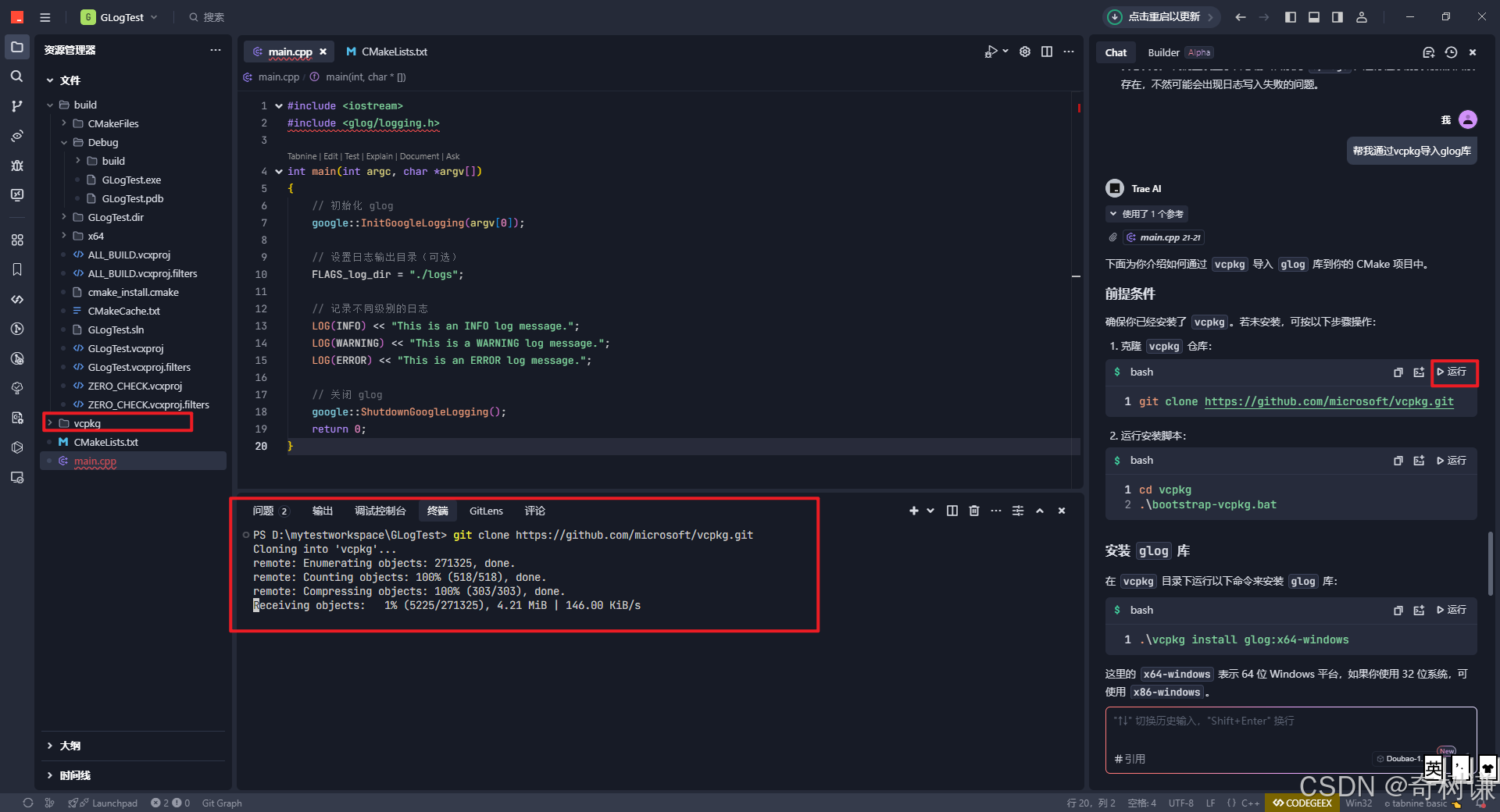The width and height of the screenshot is (1500, 812).
Task: Open editor more actions ellipsis
Action: pyautogui.click(x=1069, y=52)
